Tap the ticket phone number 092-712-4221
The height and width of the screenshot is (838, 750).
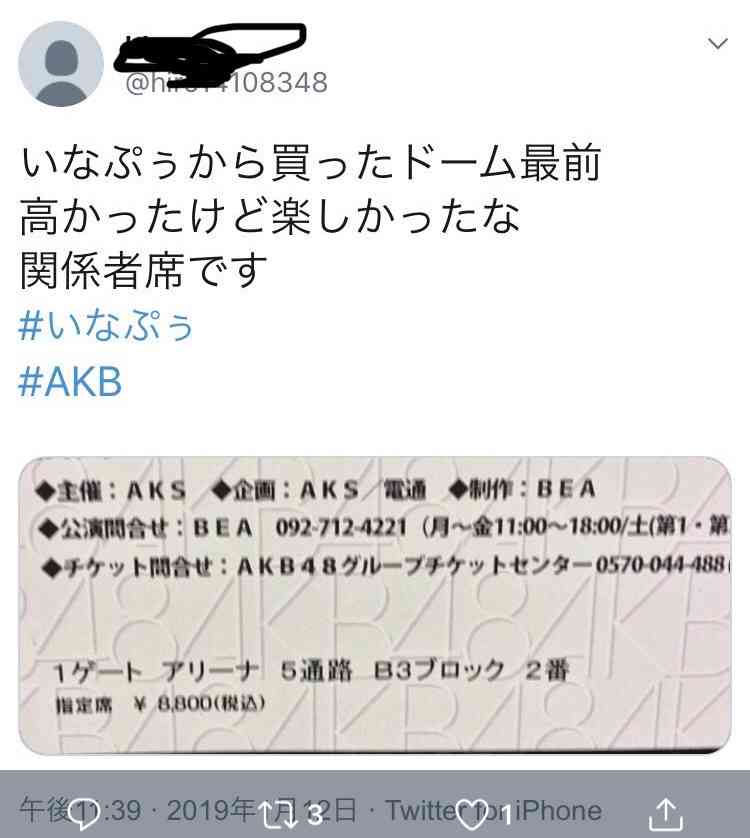341,529
